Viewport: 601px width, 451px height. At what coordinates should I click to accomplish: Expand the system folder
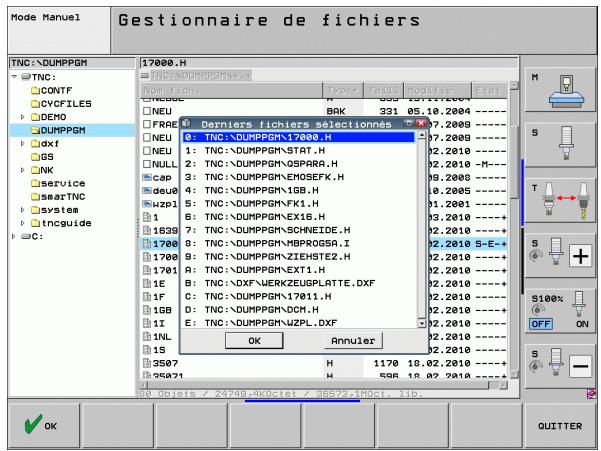23,210
